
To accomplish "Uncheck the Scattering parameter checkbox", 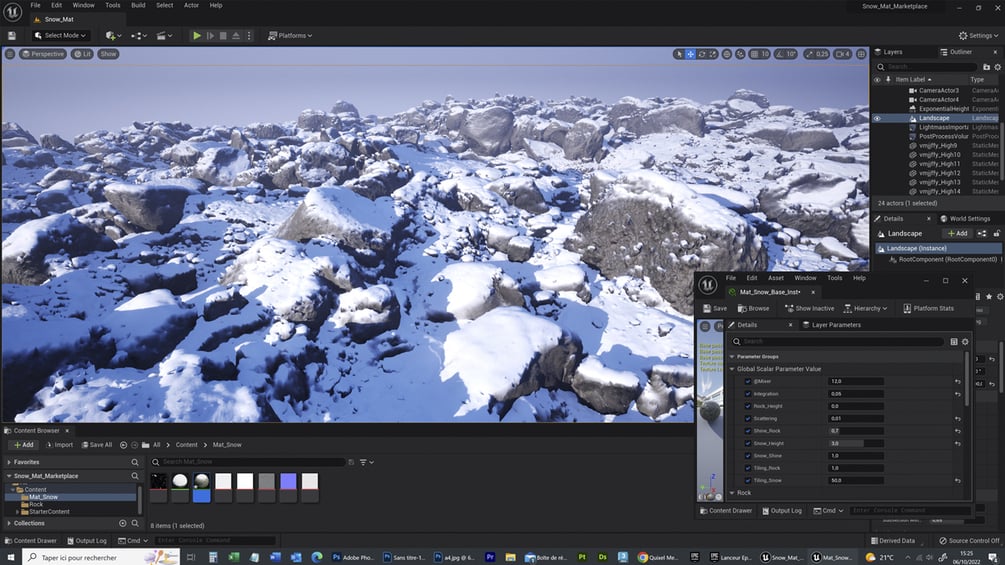I will 747,419.
